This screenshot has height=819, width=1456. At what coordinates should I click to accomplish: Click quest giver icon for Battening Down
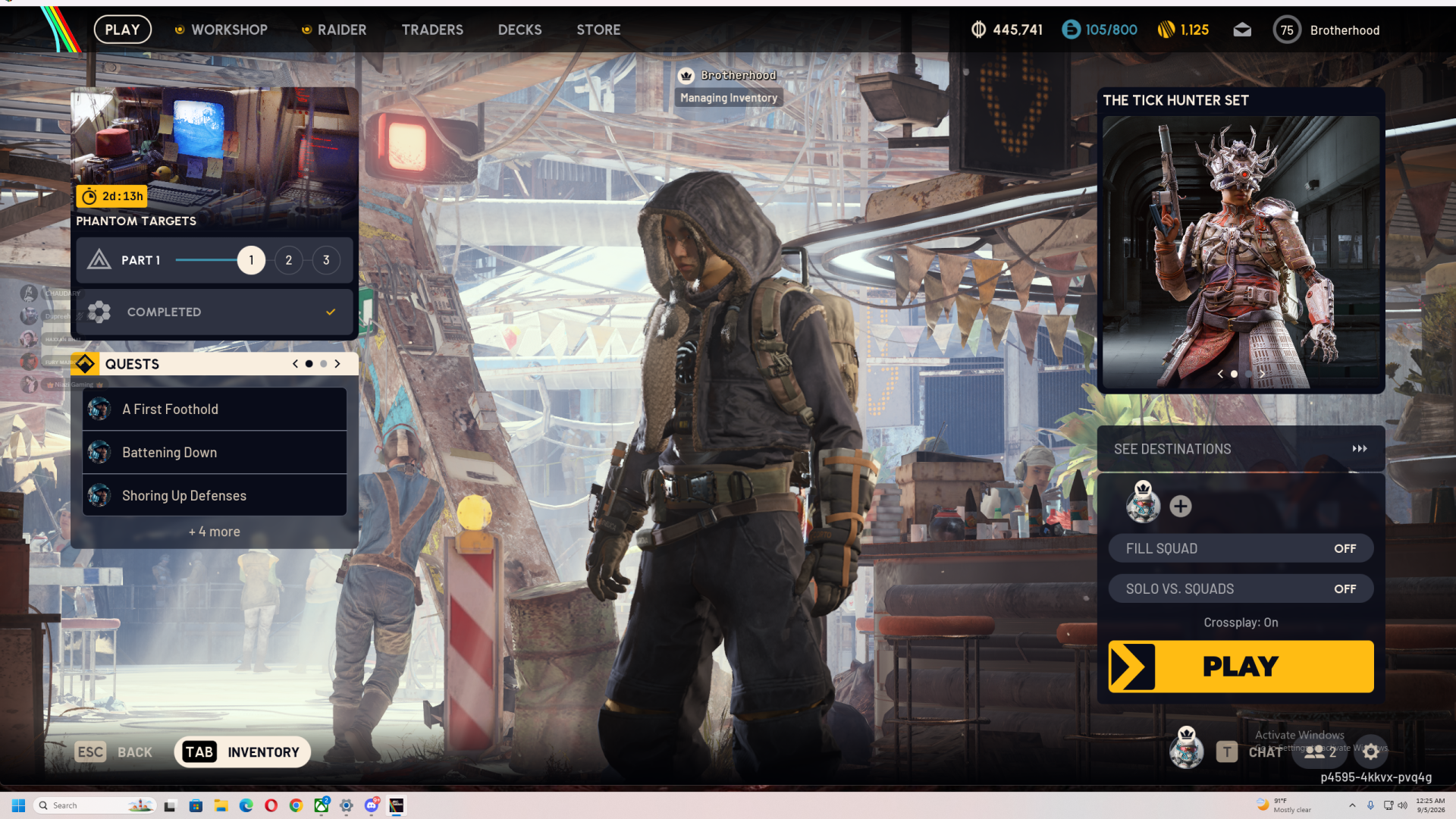[x=99, y=452]
